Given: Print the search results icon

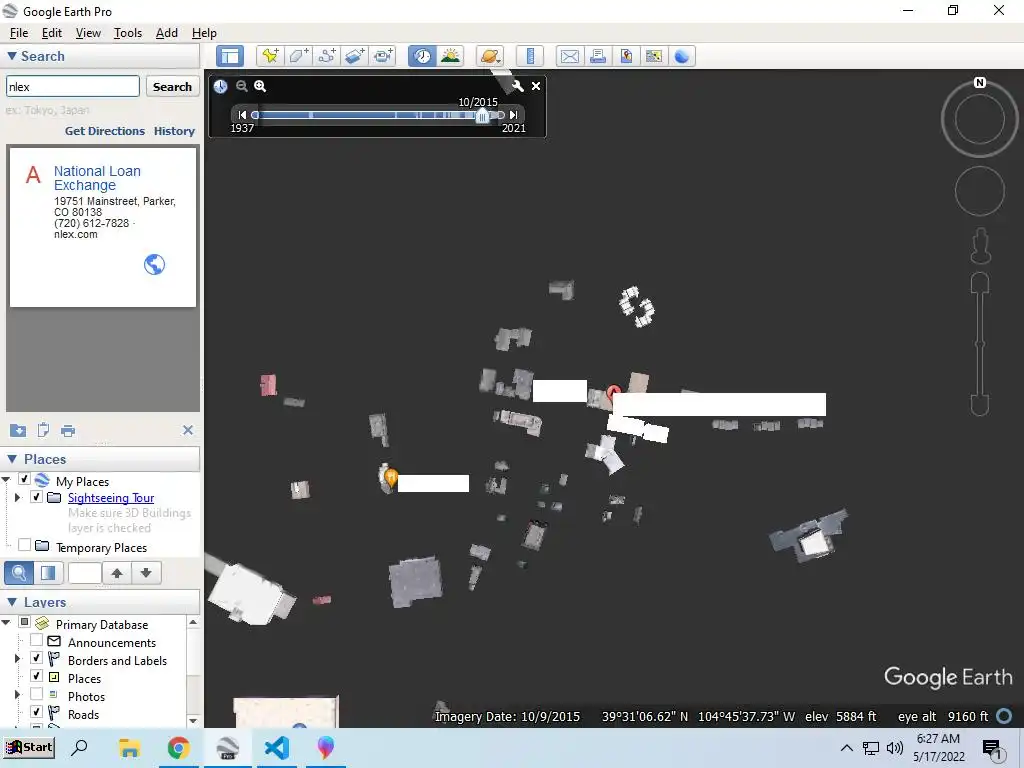Looking at the screenshot, I should click(68, 430).
